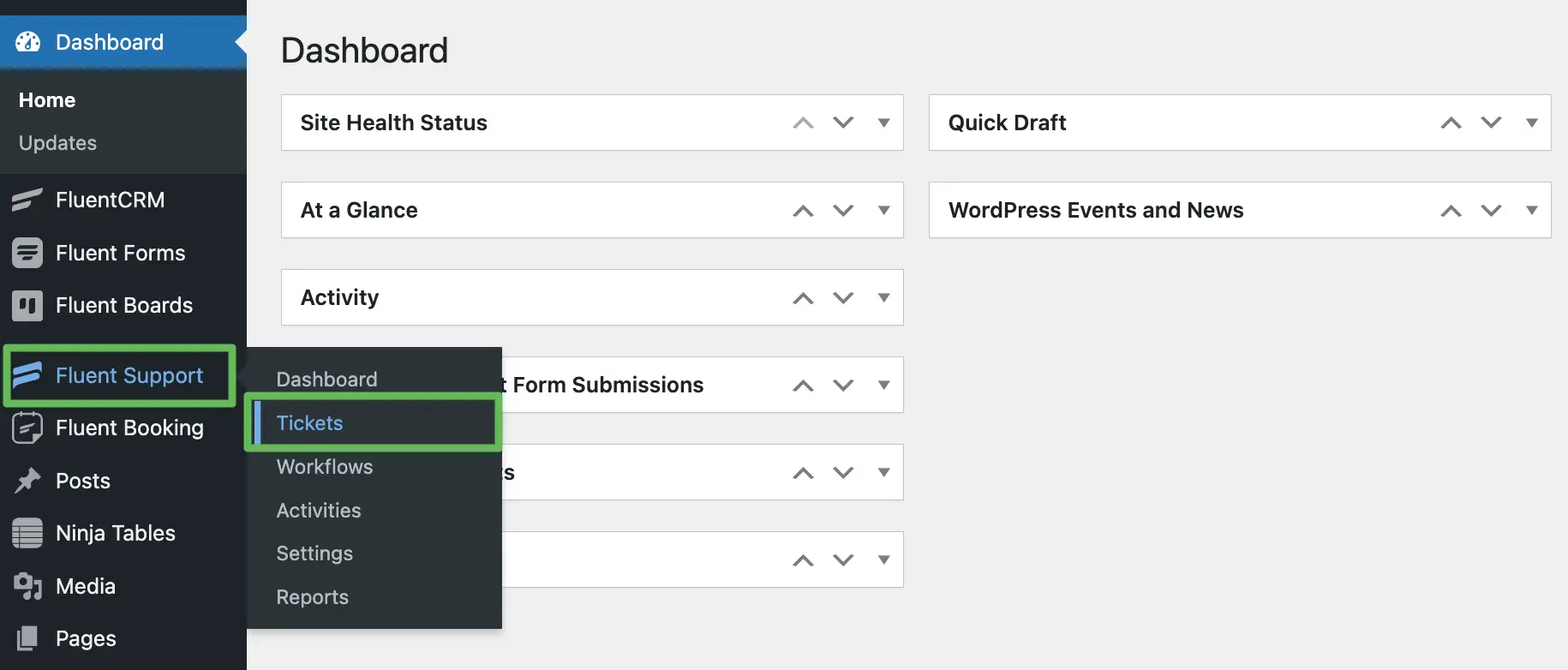Click the Quick Draft heading

coord(1007,123)
